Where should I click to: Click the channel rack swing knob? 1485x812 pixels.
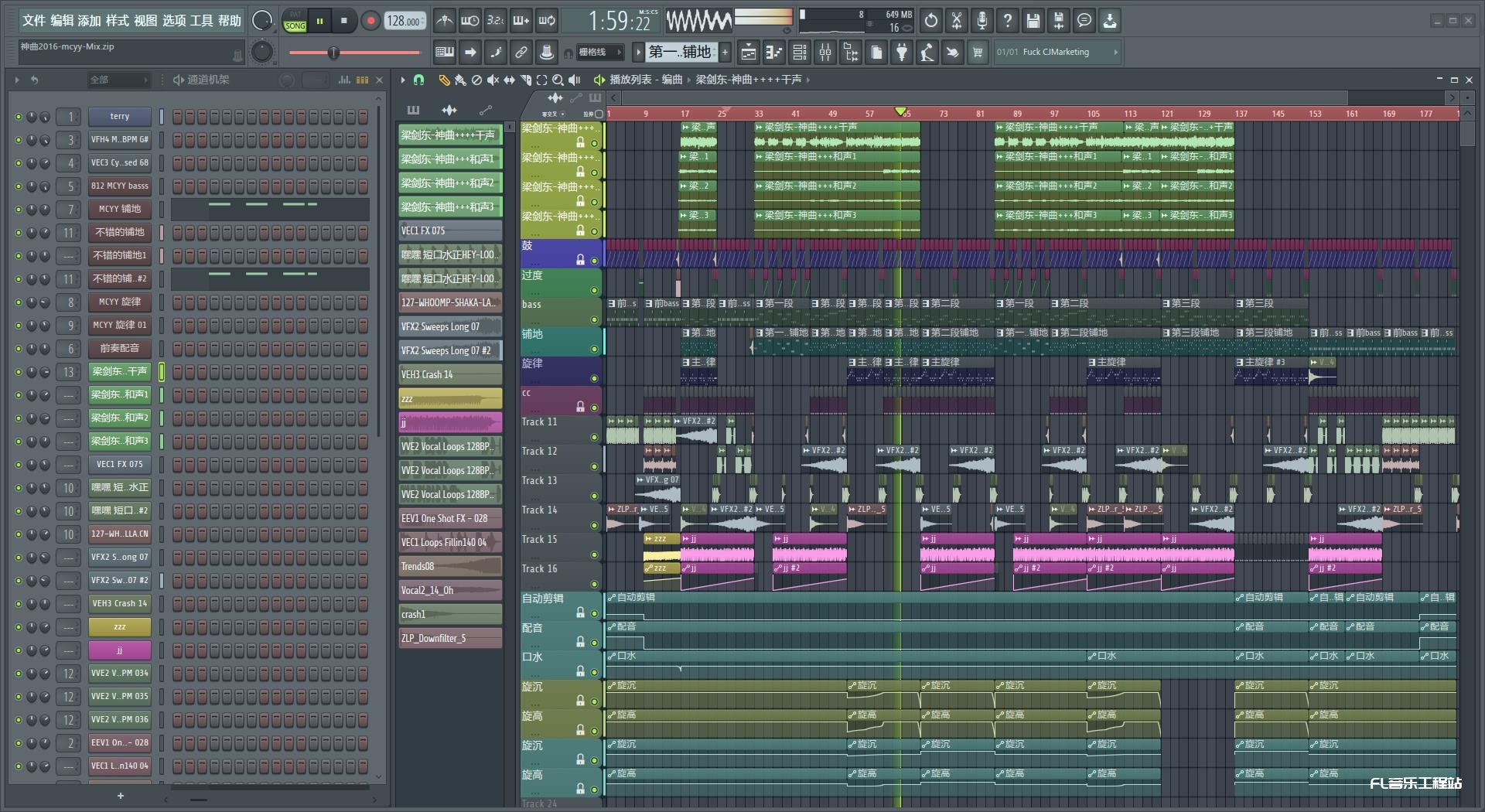[287, 80]
